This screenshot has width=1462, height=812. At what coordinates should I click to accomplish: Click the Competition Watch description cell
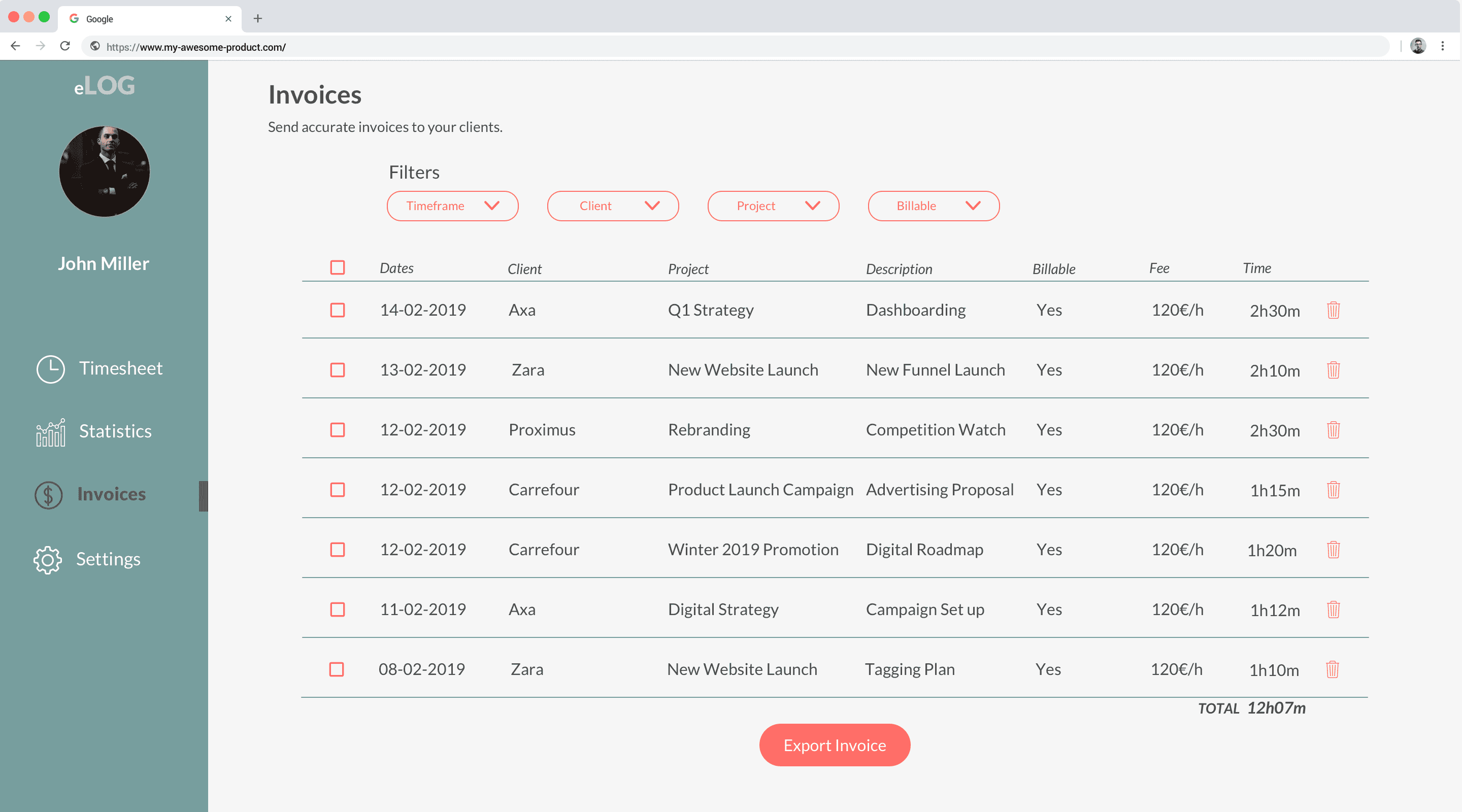pos(935,429)
